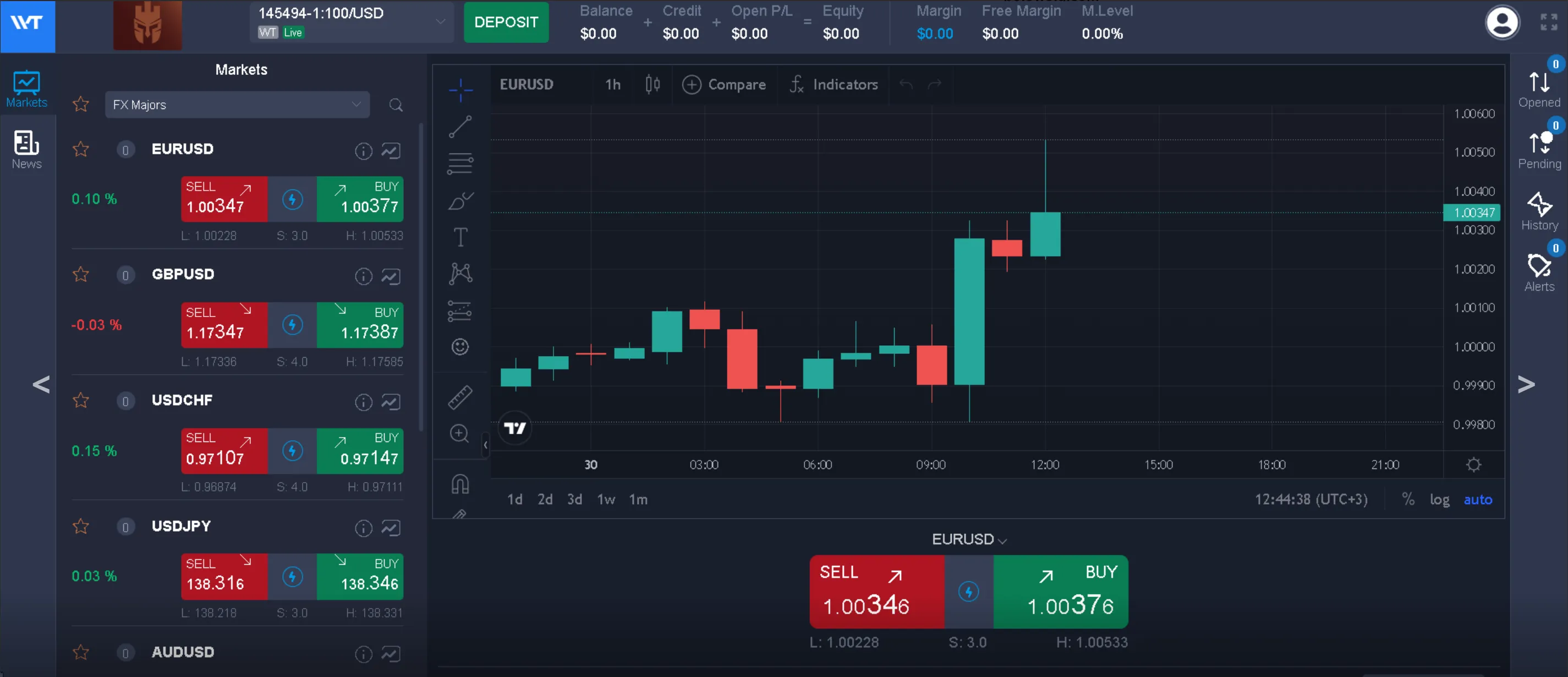1568x677 pixels.
Task: Star USDJPY as a favorite
Action: tap(81, 526)
